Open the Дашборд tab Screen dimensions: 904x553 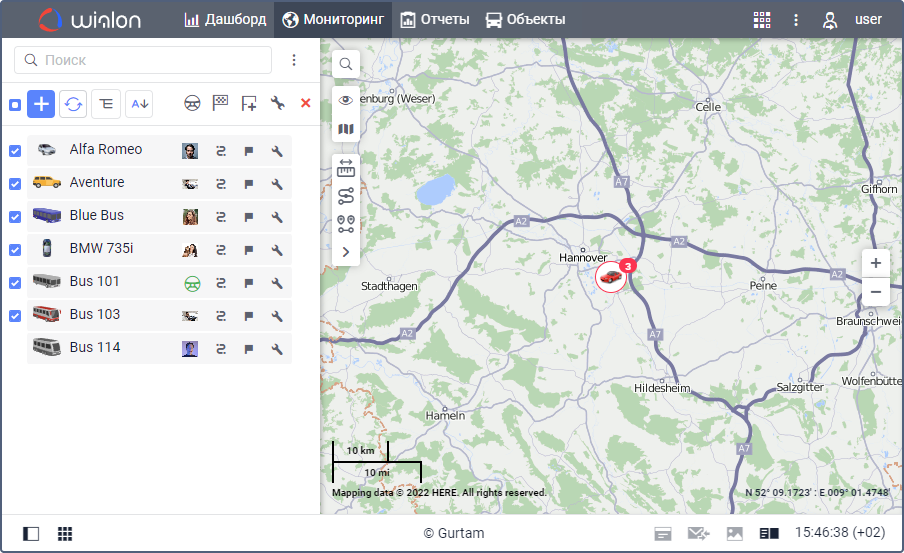[x=225, y=20]
